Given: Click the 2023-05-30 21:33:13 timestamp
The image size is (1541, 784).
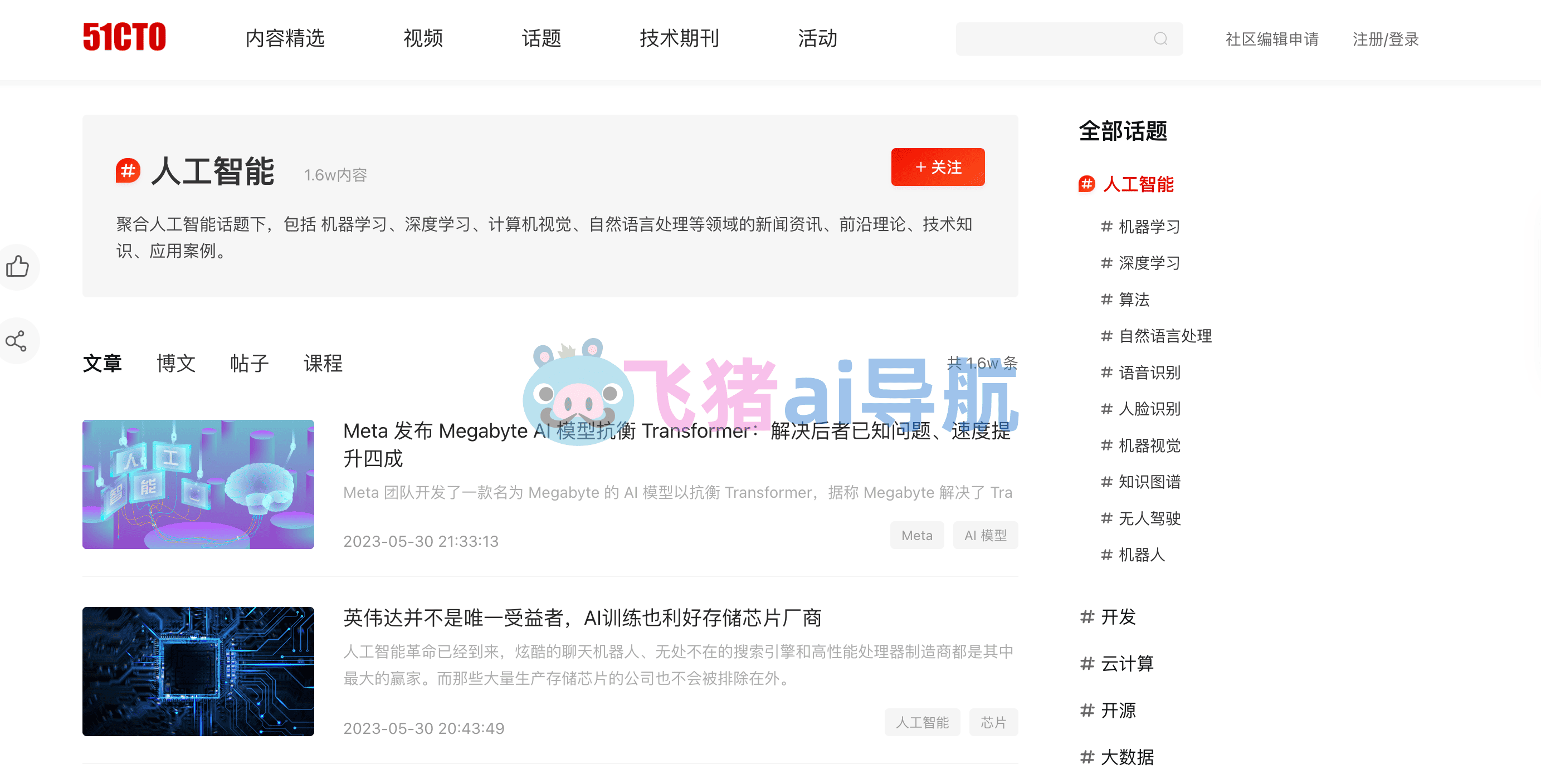Looking at the screenshot, I should coord(421,541).
